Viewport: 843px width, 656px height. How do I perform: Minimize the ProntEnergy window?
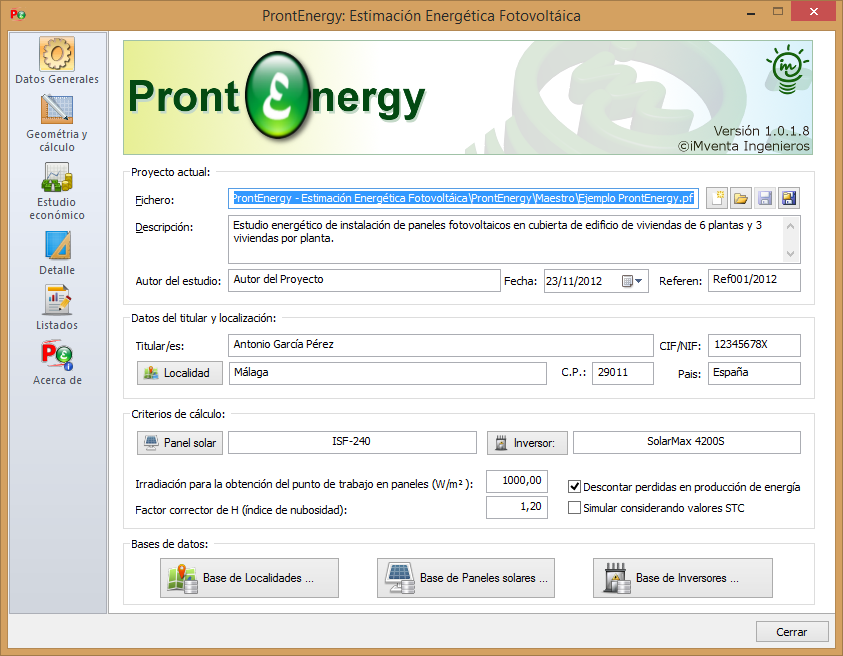(x=751, y=12)
